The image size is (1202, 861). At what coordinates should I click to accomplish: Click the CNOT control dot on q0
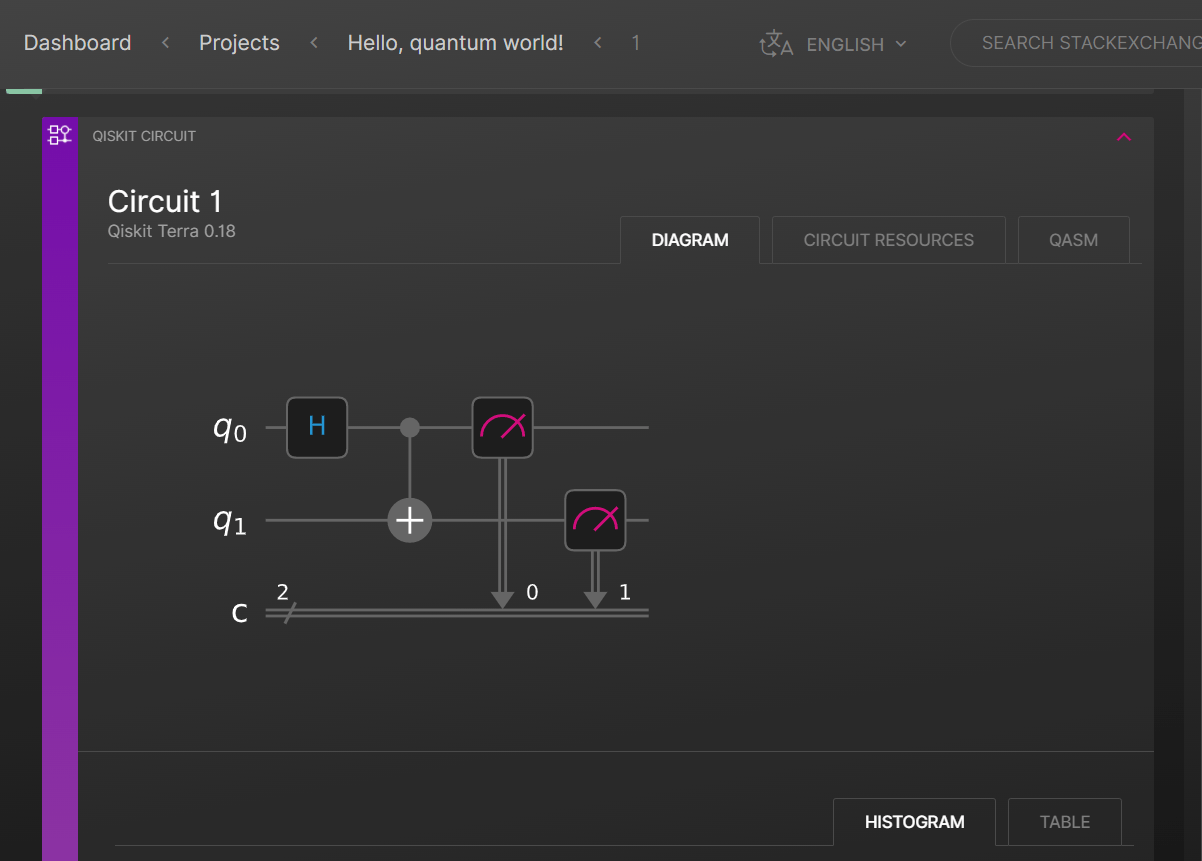[409, 427]
